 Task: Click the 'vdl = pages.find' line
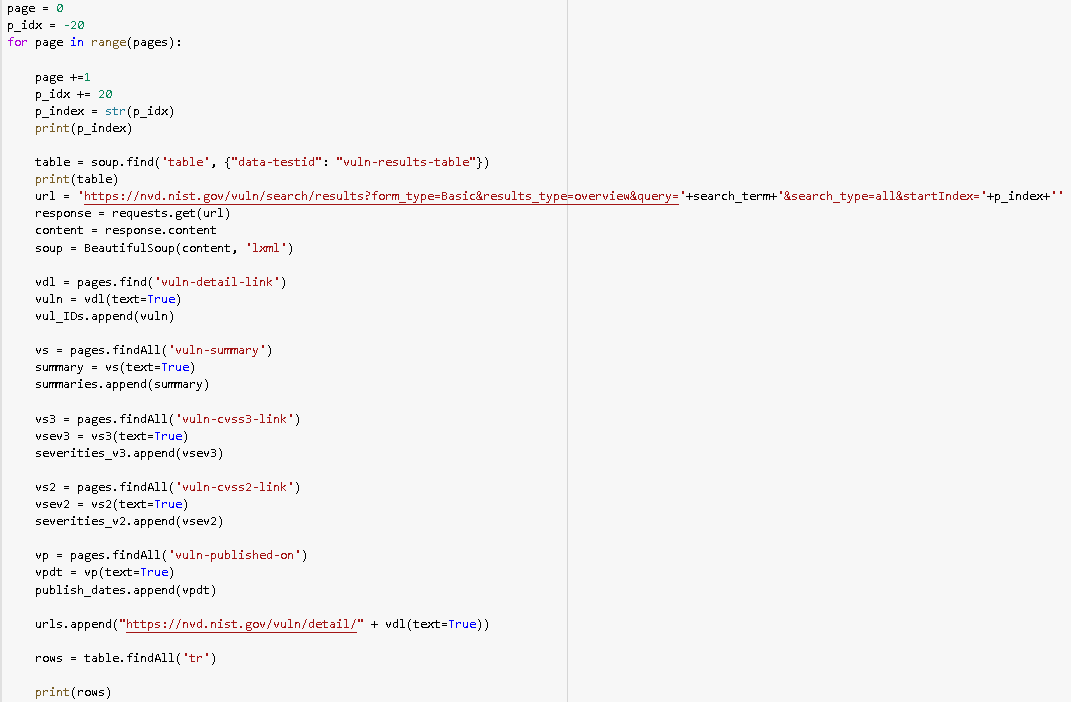(161, 282)
